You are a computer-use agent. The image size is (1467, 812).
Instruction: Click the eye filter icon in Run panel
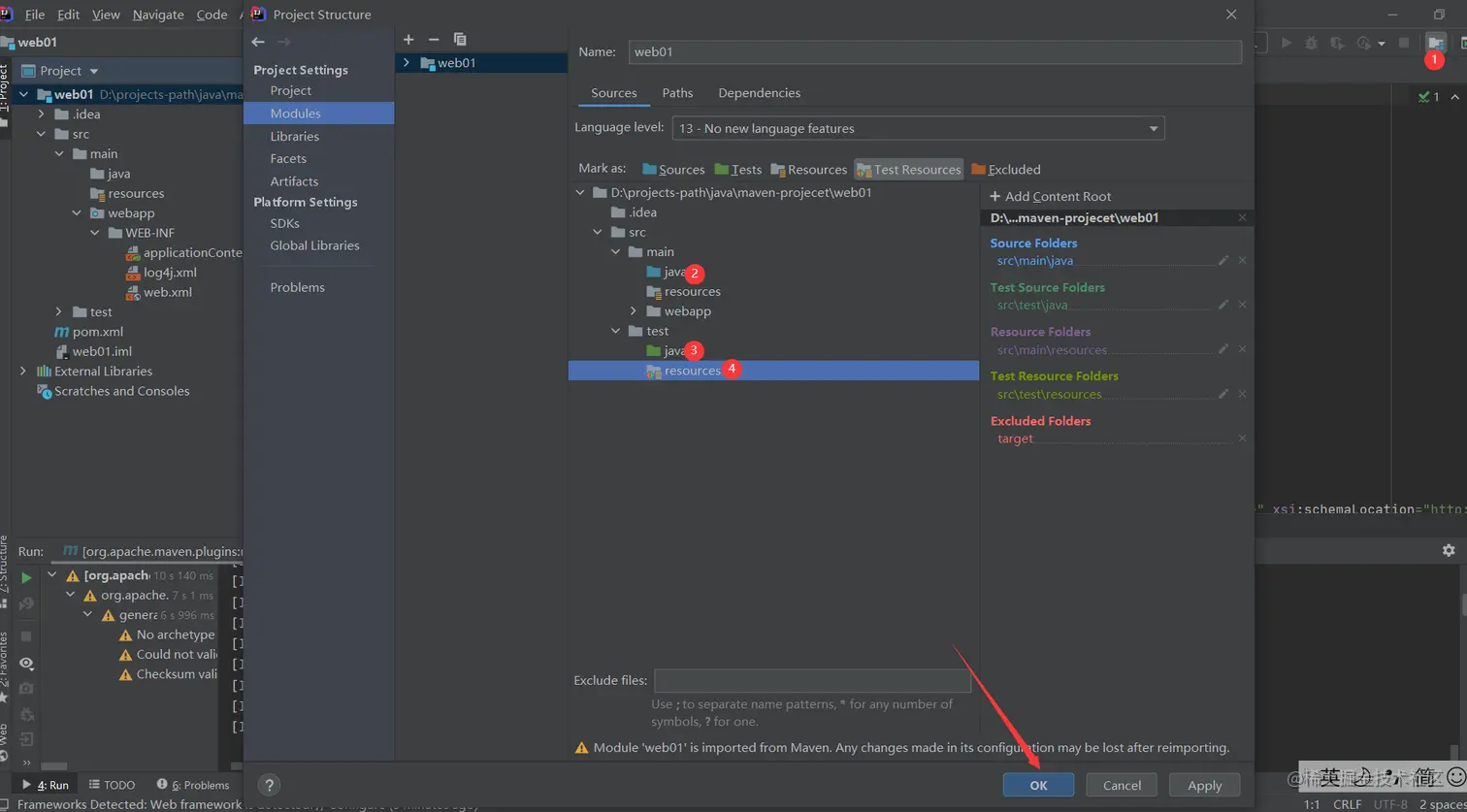pyautogui.click(x=26, y=664)
